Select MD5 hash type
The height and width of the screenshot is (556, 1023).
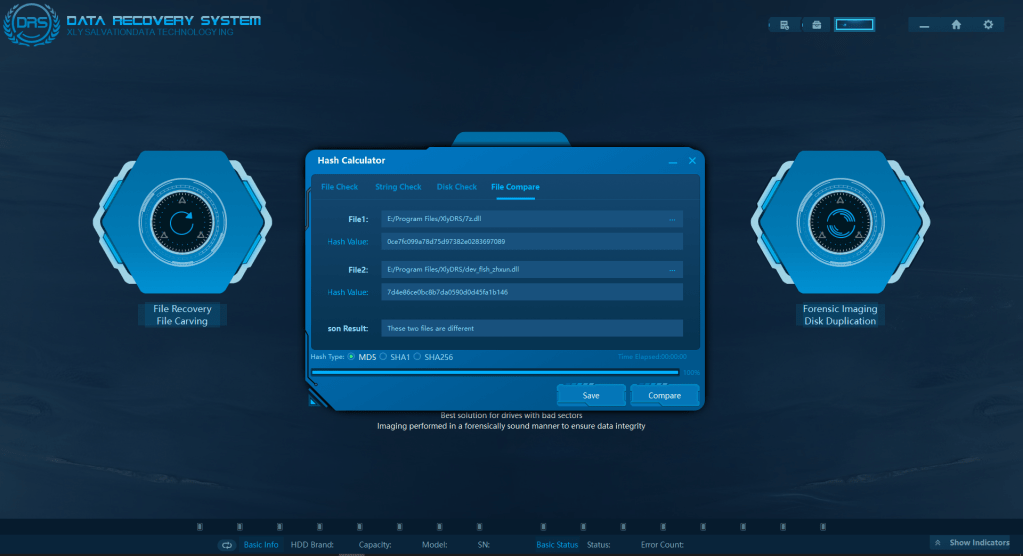[351, 356]
